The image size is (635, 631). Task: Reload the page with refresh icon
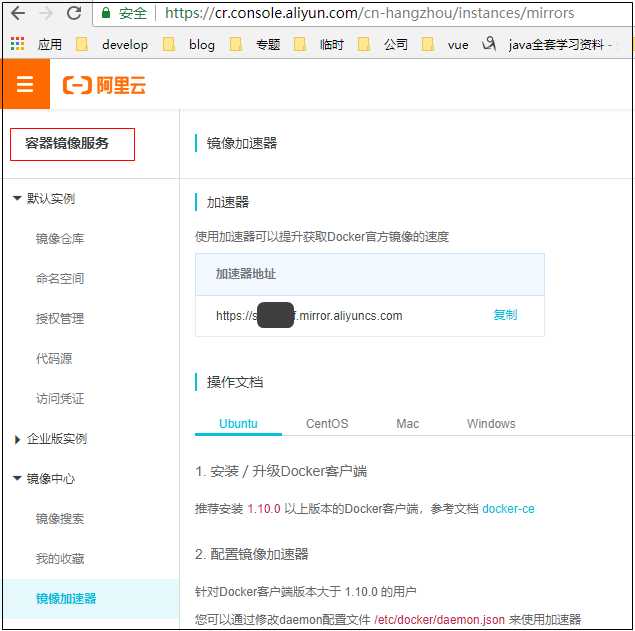74,13
